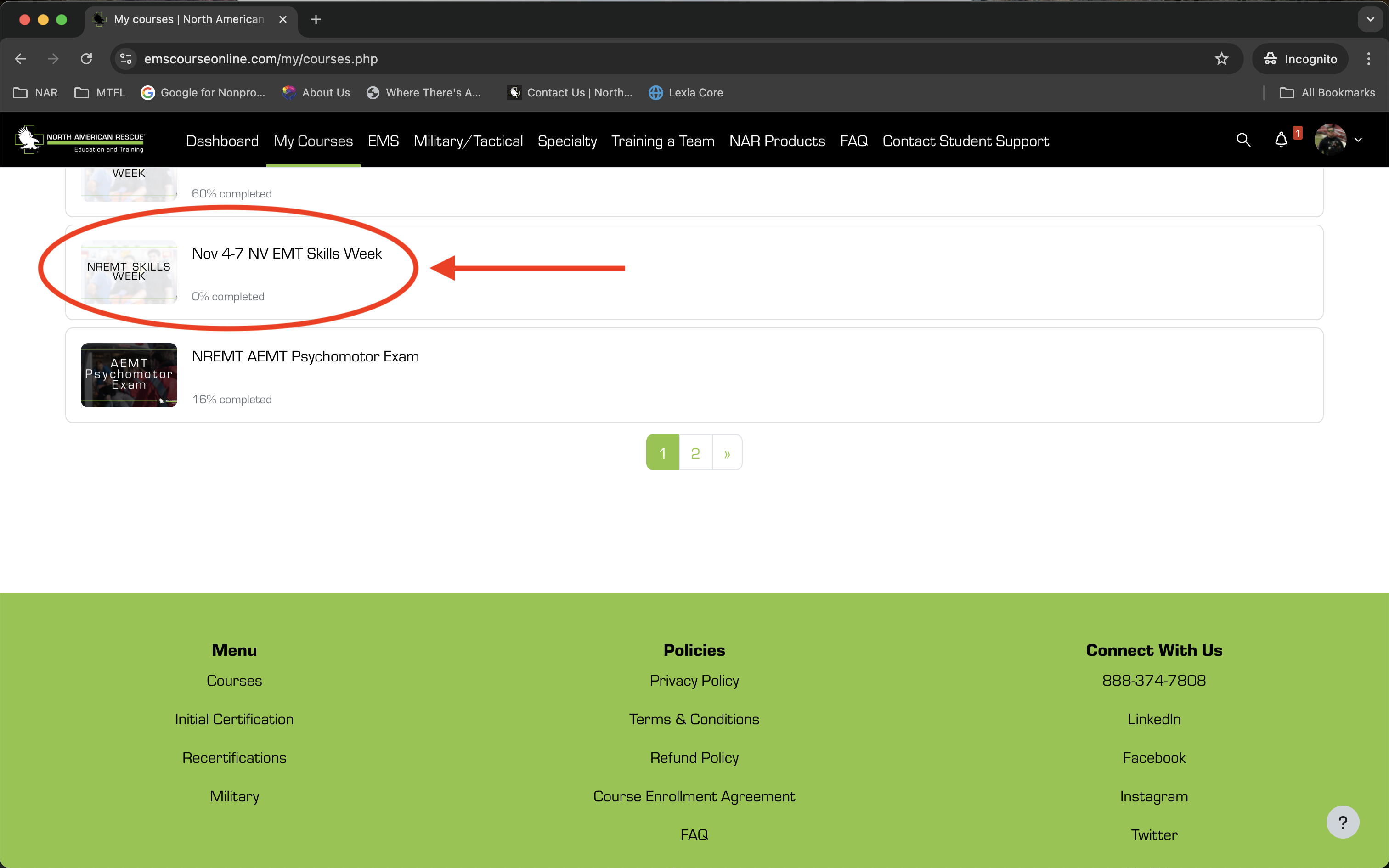The height and width of the screenshot is (868, 1389).
Task: Open the footer Courses link
Action: pyautogui.click(x=234, y=680)
